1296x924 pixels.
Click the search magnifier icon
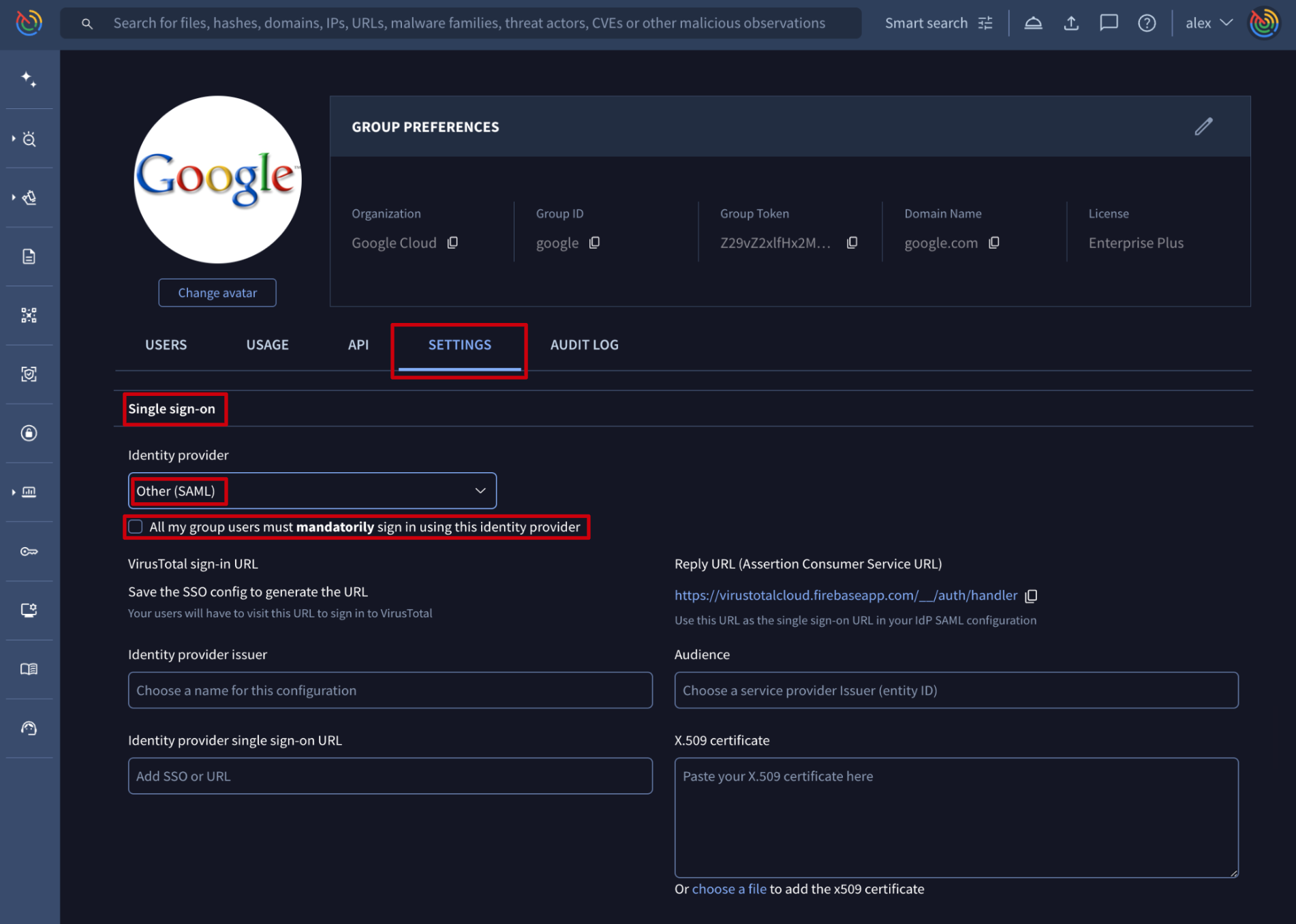point(87,23)
